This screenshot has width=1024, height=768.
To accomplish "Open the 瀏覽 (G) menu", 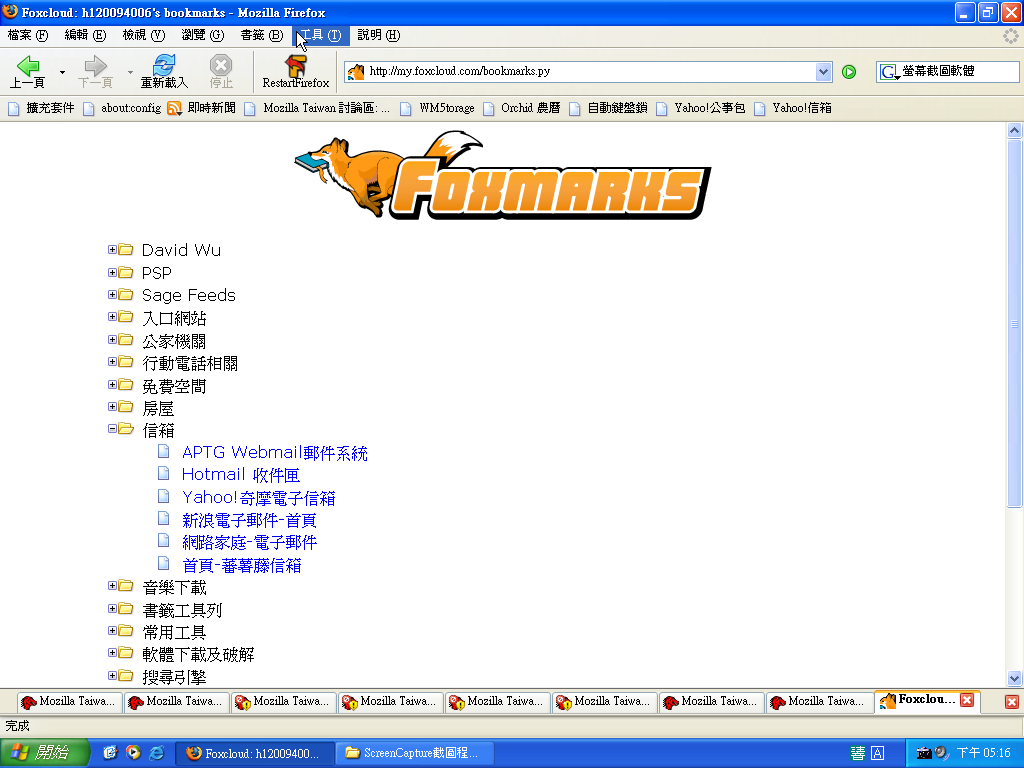I will tap(202, 35).
